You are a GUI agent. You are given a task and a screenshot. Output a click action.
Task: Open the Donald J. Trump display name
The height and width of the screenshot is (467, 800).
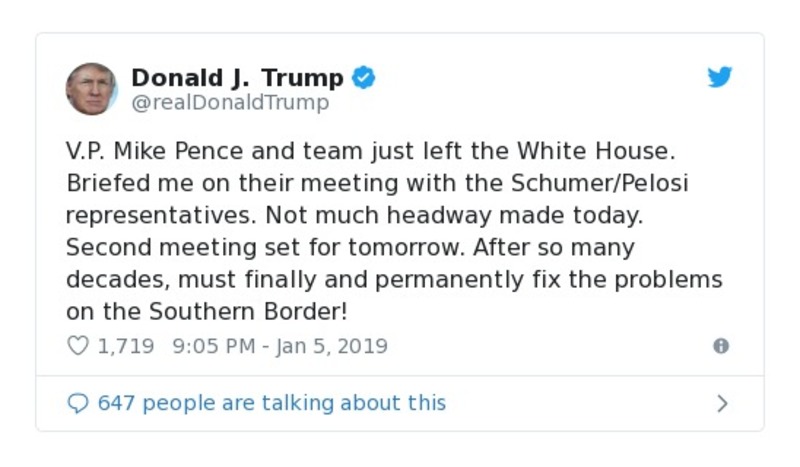(237, 78)
